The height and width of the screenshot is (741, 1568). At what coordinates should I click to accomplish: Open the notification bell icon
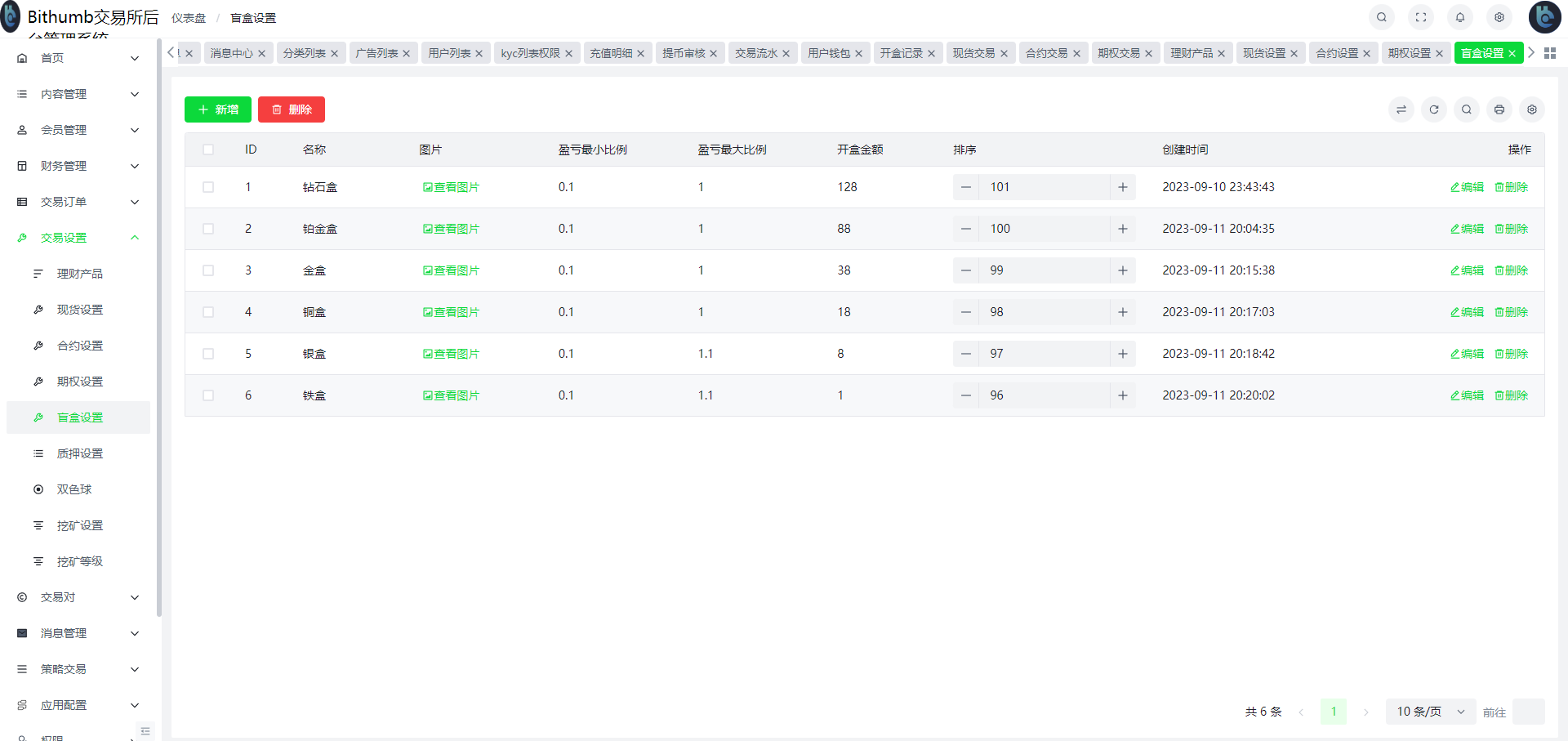click(x=1460, y=17)
